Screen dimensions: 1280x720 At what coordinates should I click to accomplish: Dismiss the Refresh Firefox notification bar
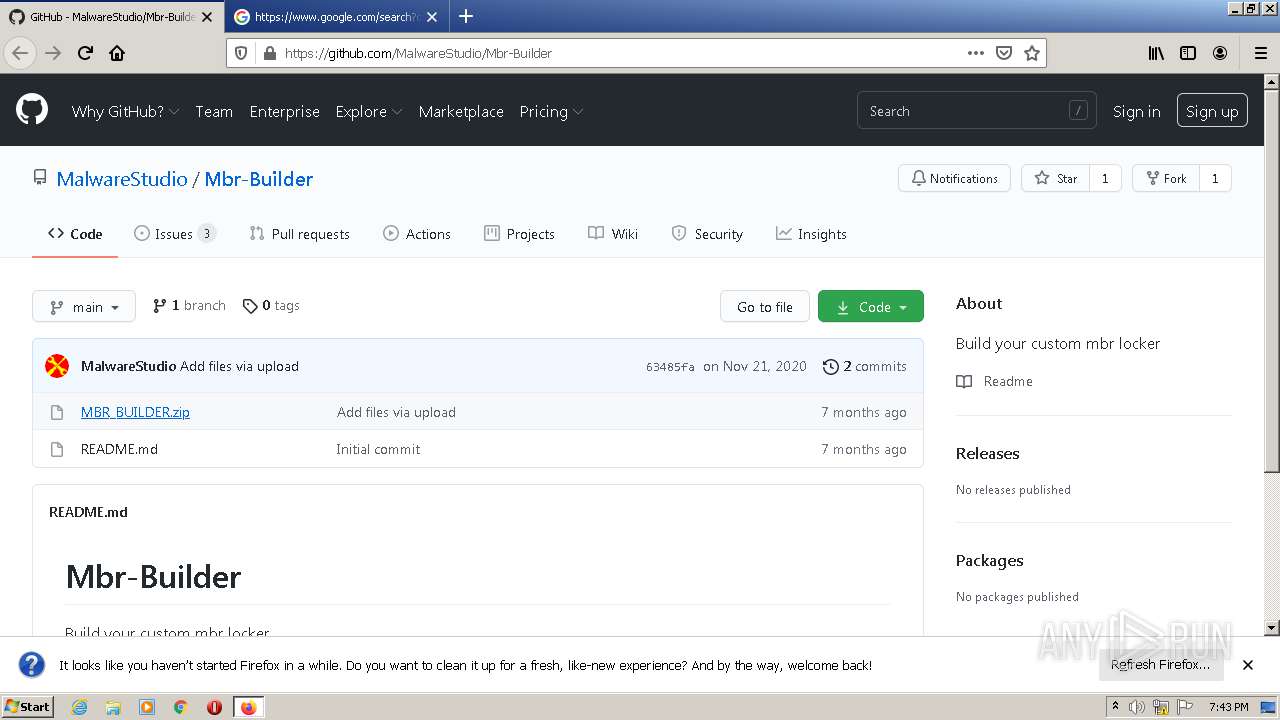coord(1247,665)
